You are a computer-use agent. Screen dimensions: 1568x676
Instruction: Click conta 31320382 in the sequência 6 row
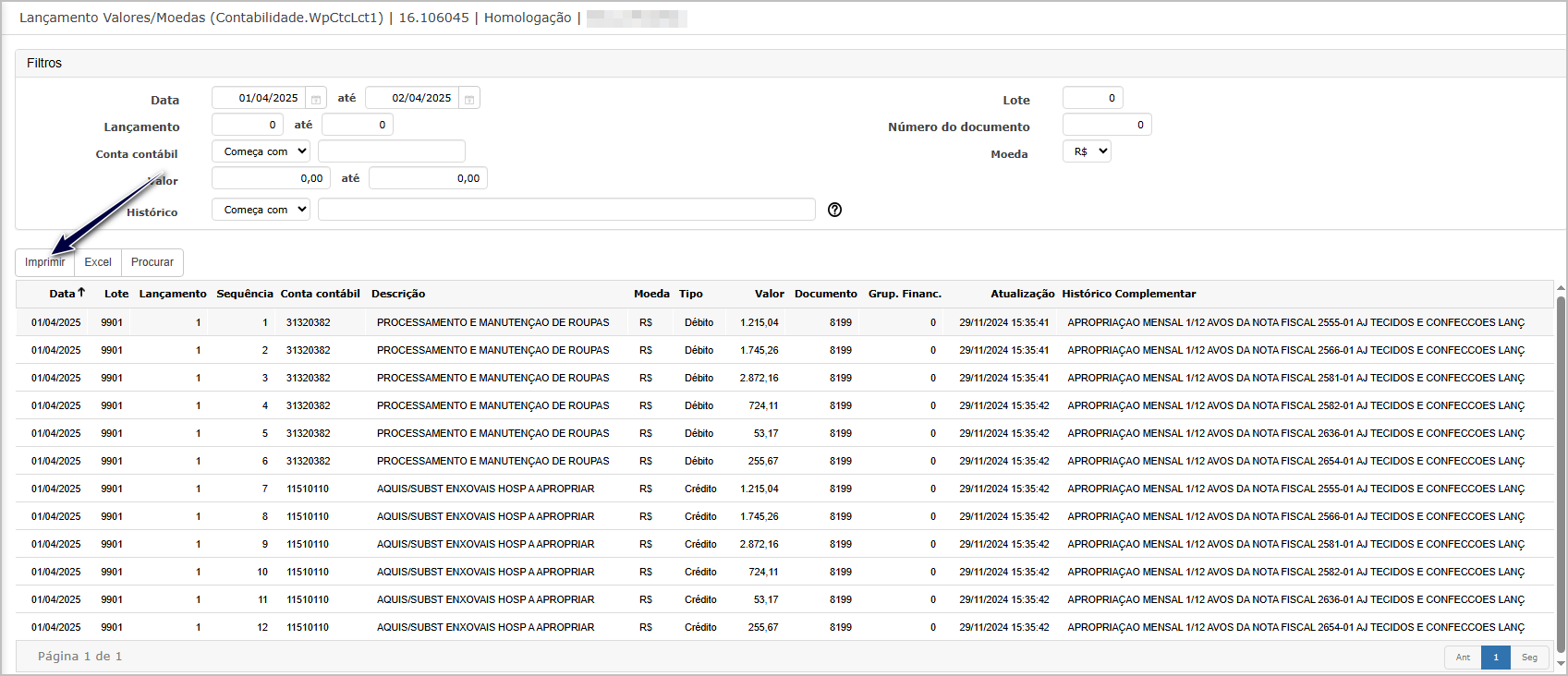click(x=309, y=461)
